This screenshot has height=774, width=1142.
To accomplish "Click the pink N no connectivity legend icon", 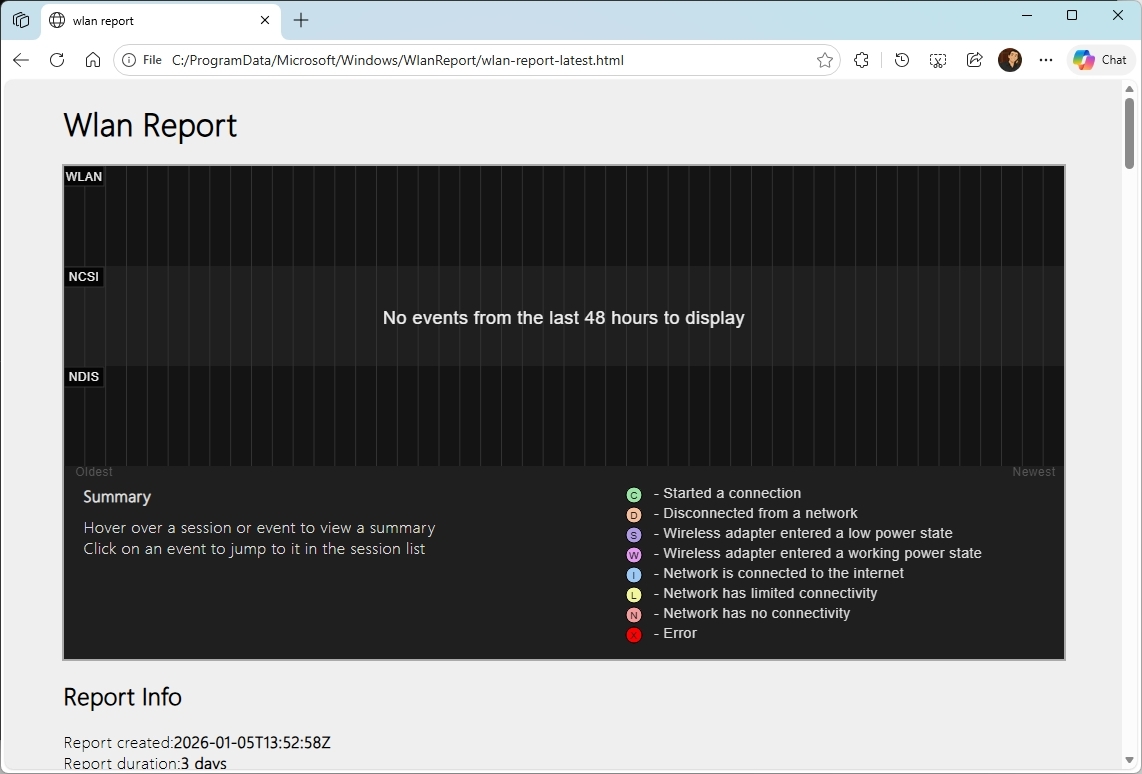I will coord(634,615).
